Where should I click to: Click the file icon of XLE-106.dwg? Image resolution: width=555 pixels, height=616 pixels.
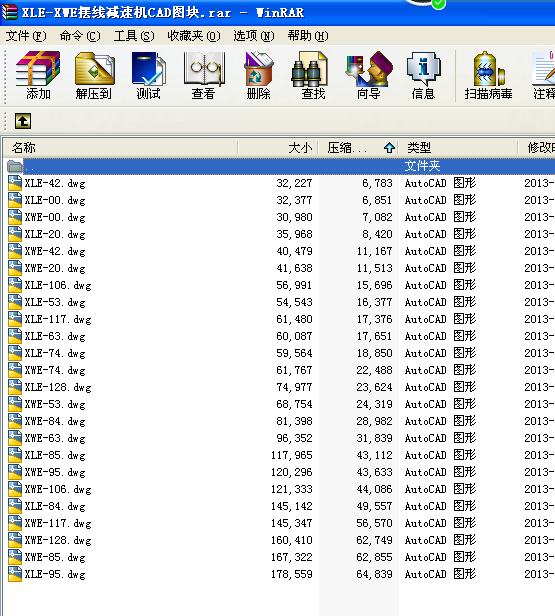pyautogui.click(x=15, y=285)
